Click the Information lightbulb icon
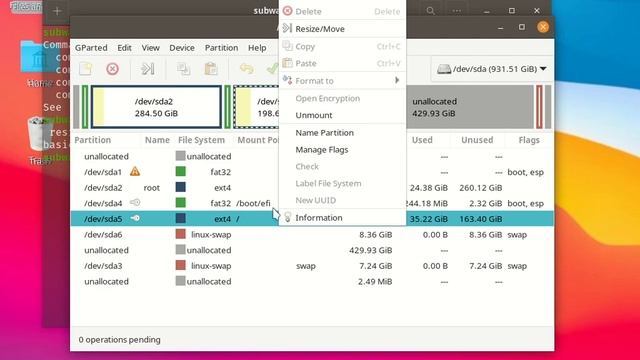The height and width of the screenshot is (360, 640). (288, 217)
